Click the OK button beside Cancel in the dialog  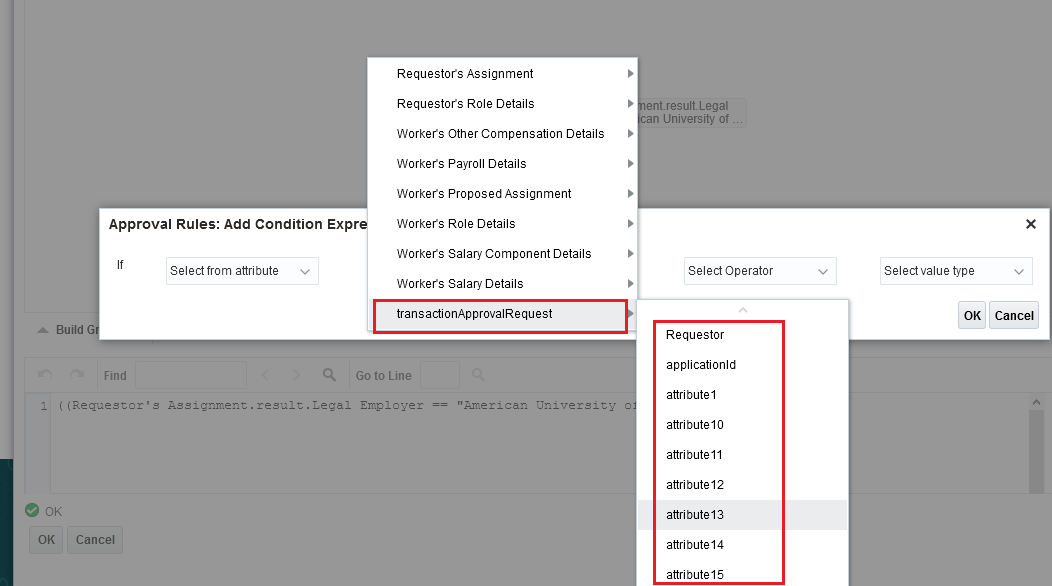971,315
